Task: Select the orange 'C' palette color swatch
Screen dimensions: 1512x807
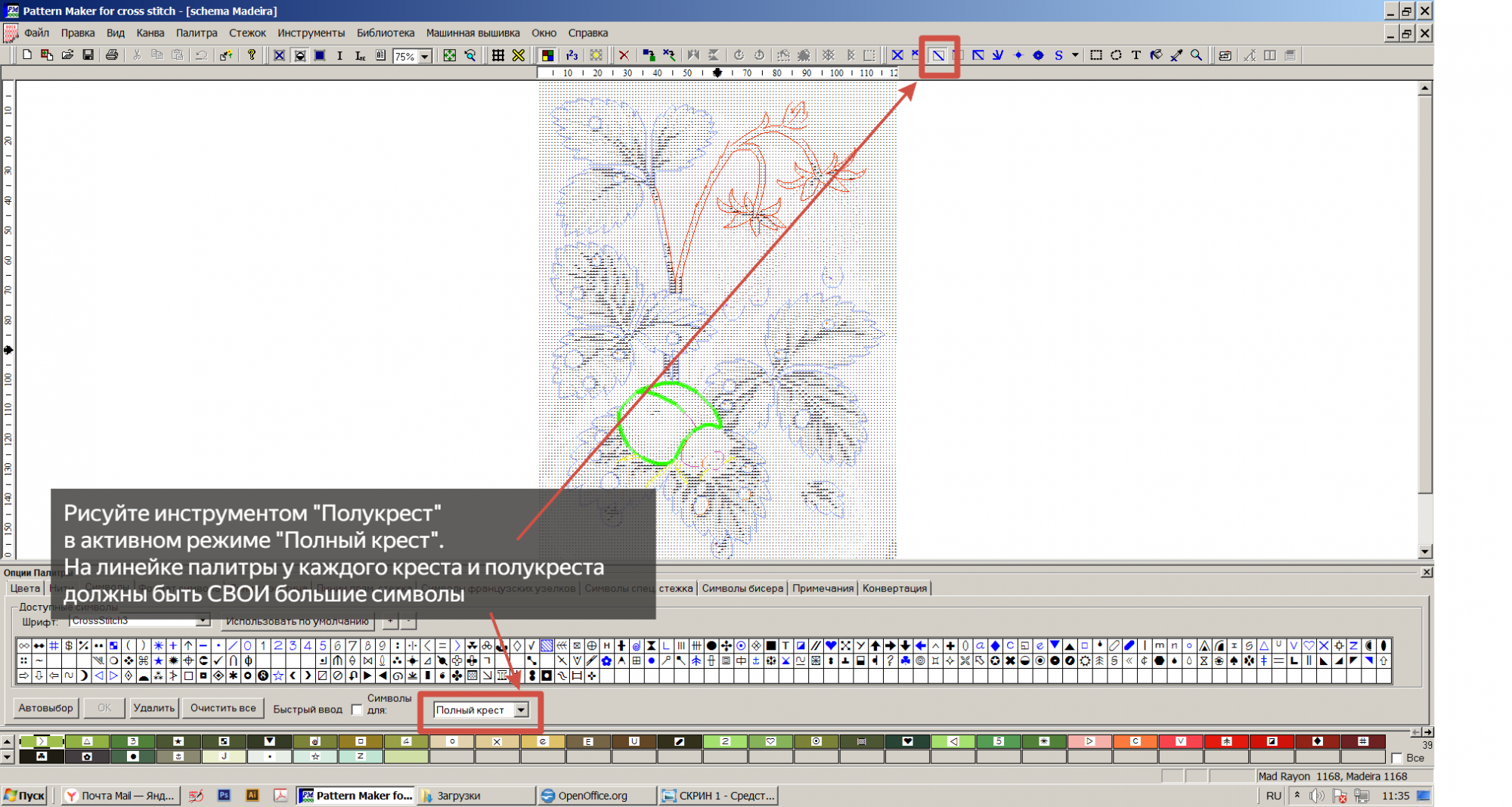Action: click(1134, 741)
